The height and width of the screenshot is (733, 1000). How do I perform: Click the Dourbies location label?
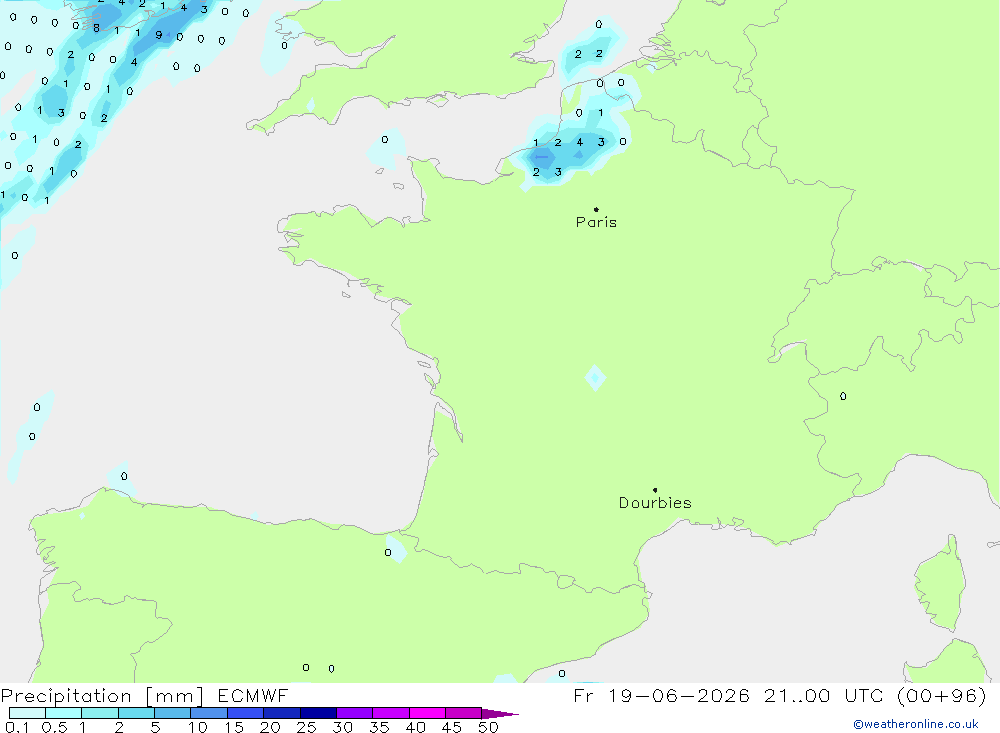click(x=655, y=503)
